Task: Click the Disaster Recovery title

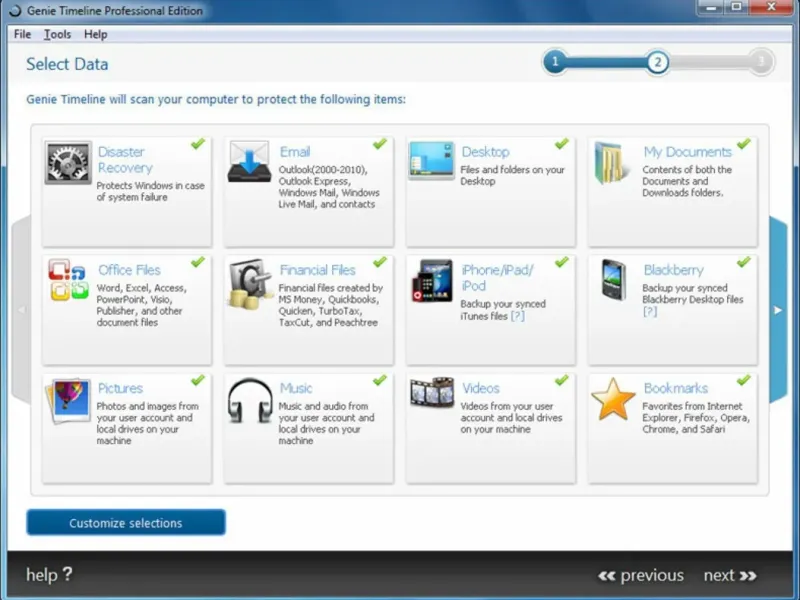Action: 125,160
